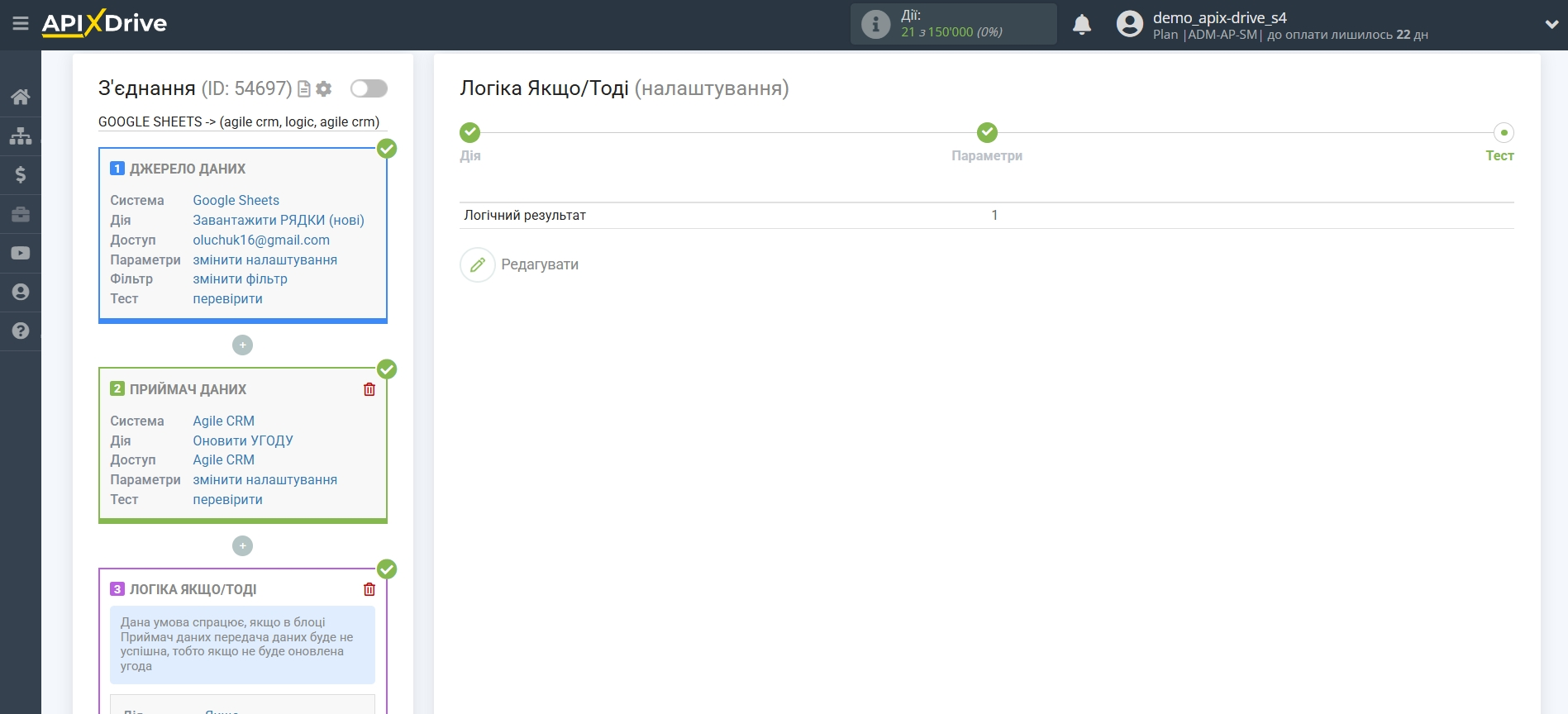
Task: Click the edit pencil icon
Action: point(478,264)
